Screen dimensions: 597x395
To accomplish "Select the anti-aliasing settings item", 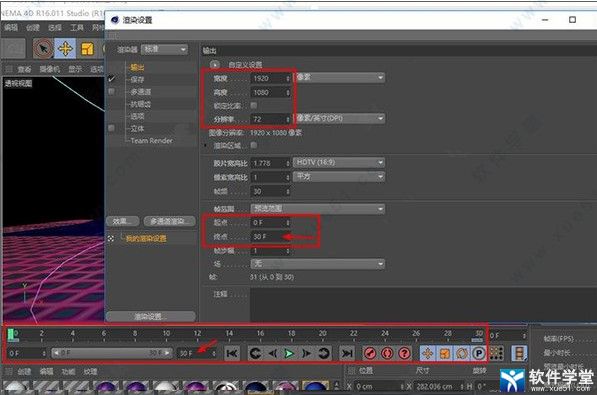I will point(140,104).
